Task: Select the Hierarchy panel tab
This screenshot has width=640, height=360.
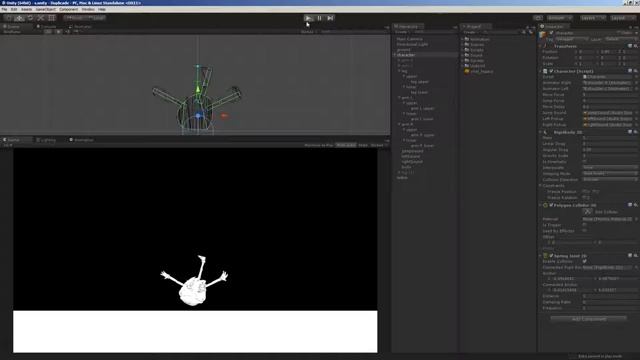Action: (x=408, y=27)
